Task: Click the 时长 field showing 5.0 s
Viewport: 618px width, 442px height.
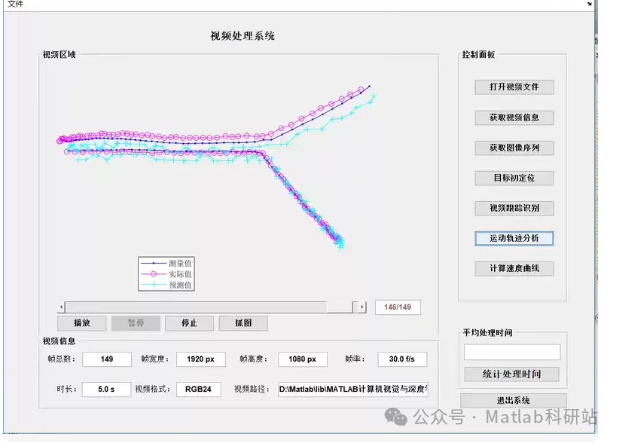Action: coord(106,389)
